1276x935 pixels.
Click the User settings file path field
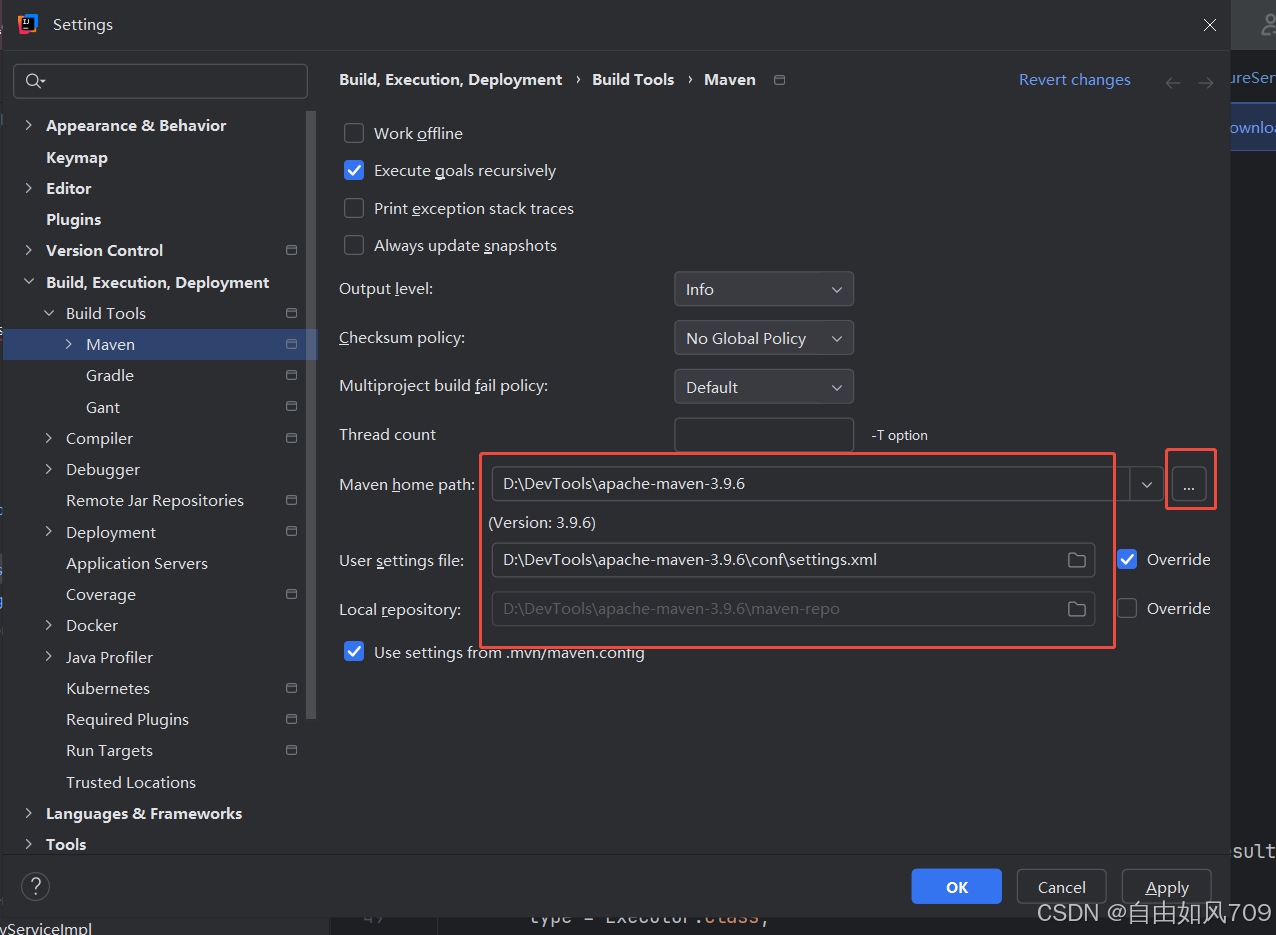tap(793, 560)
